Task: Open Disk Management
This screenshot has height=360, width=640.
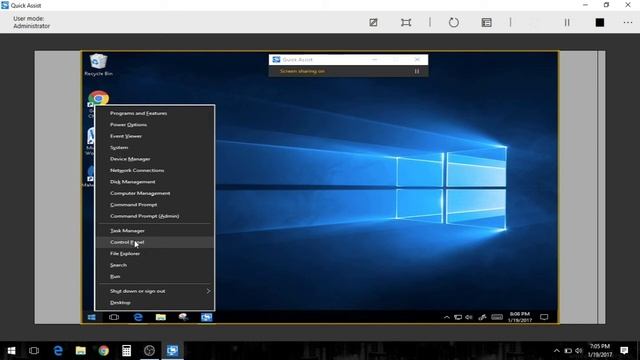Action: tap(155, 182)
